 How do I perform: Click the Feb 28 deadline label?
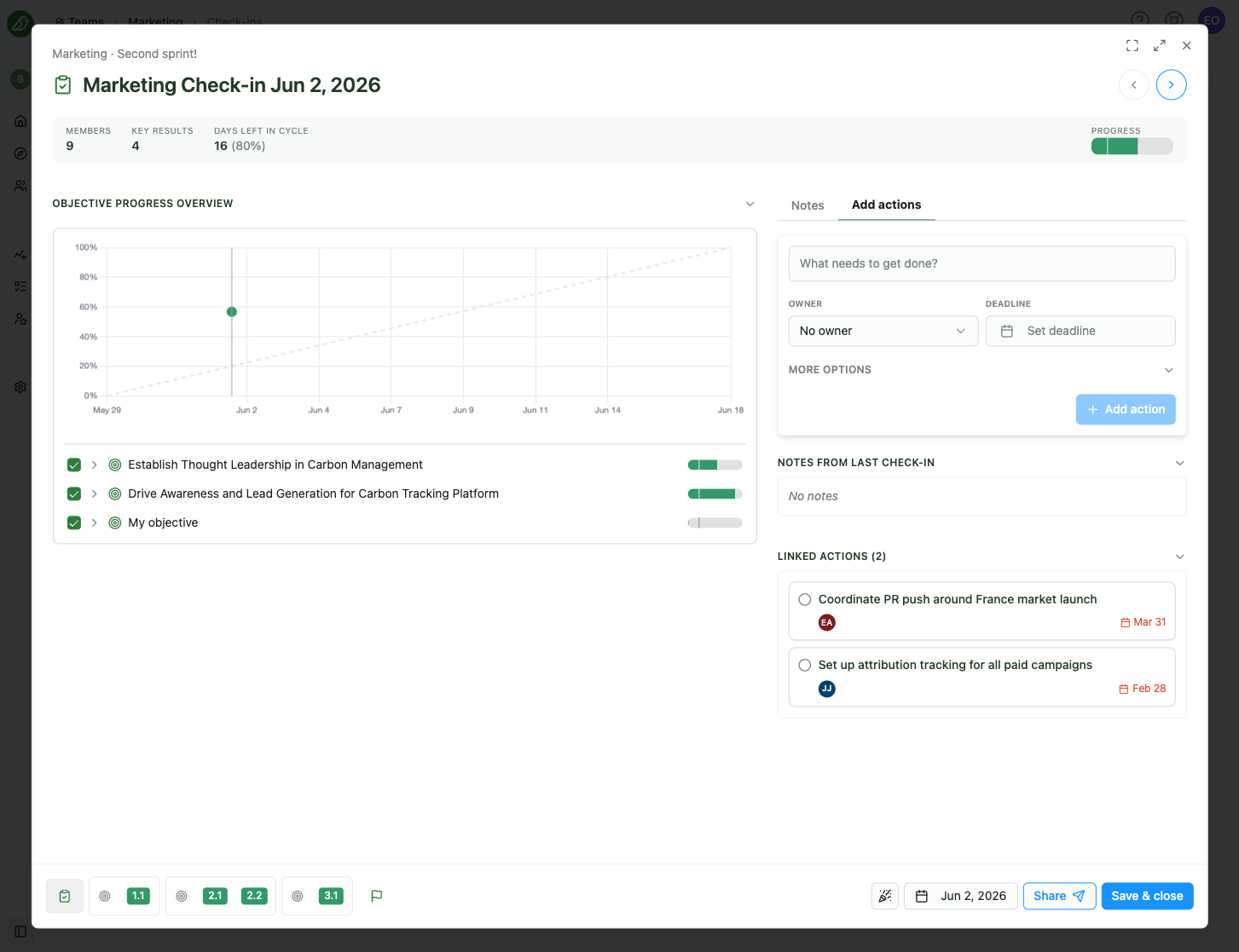click(x=1143, y=689)
